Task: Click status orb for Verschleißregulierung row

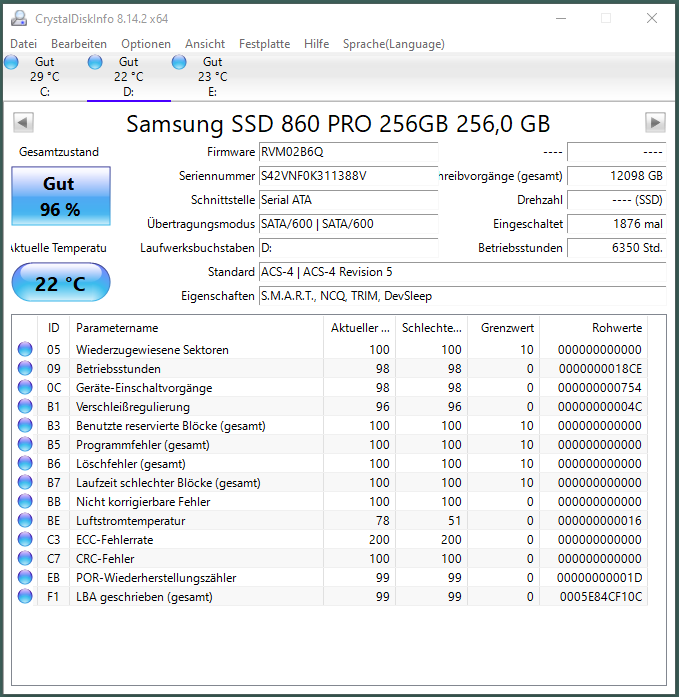Action: point(25,406)
